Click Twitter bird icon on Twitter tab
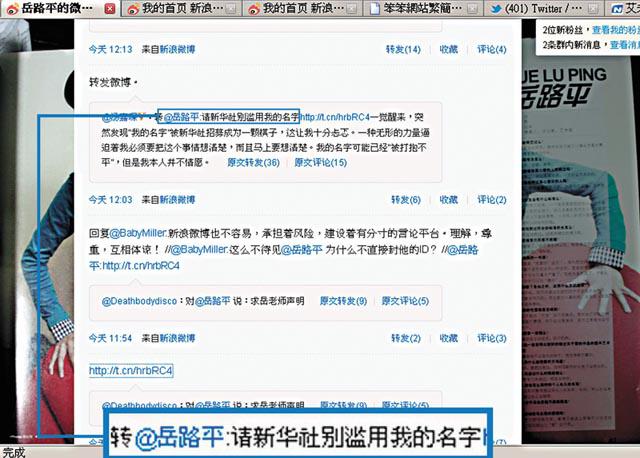 tap(496, 9)
